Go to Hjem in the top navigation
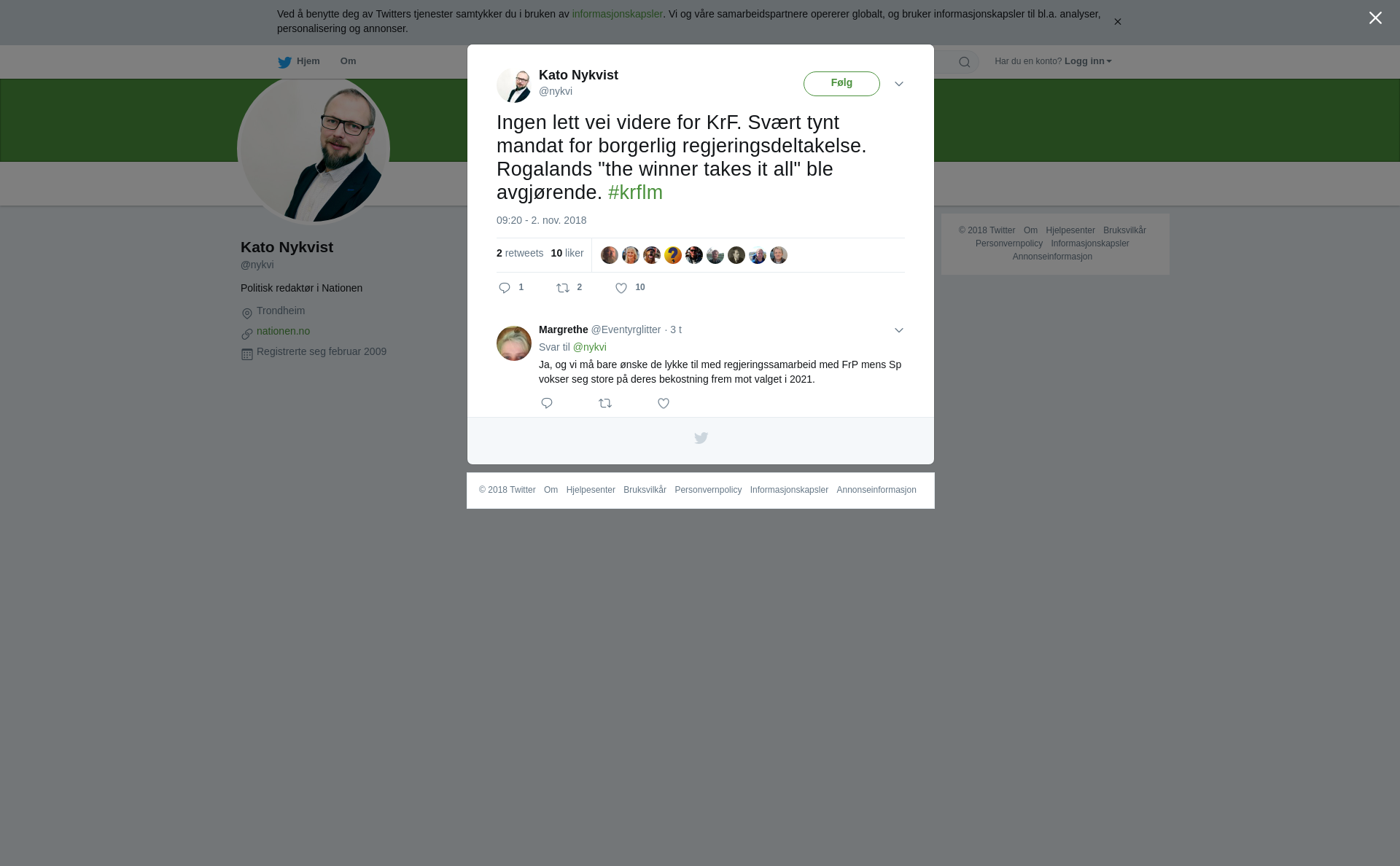Viewport: 1400px width, 866px height. pyautogui.click(x=299, y=61)
